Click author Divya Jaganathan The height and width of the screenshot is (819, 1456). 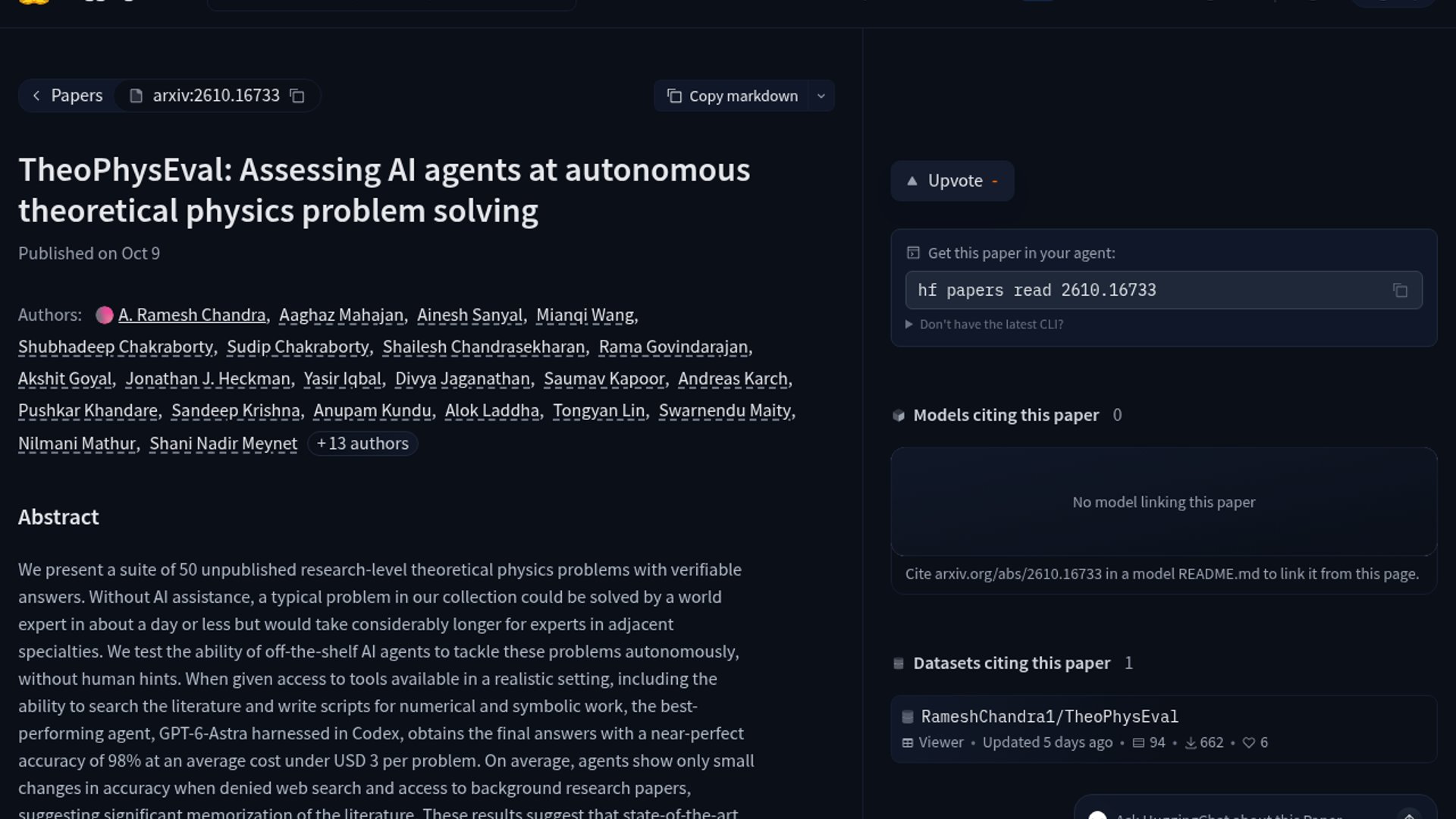[x=463, y=378]
